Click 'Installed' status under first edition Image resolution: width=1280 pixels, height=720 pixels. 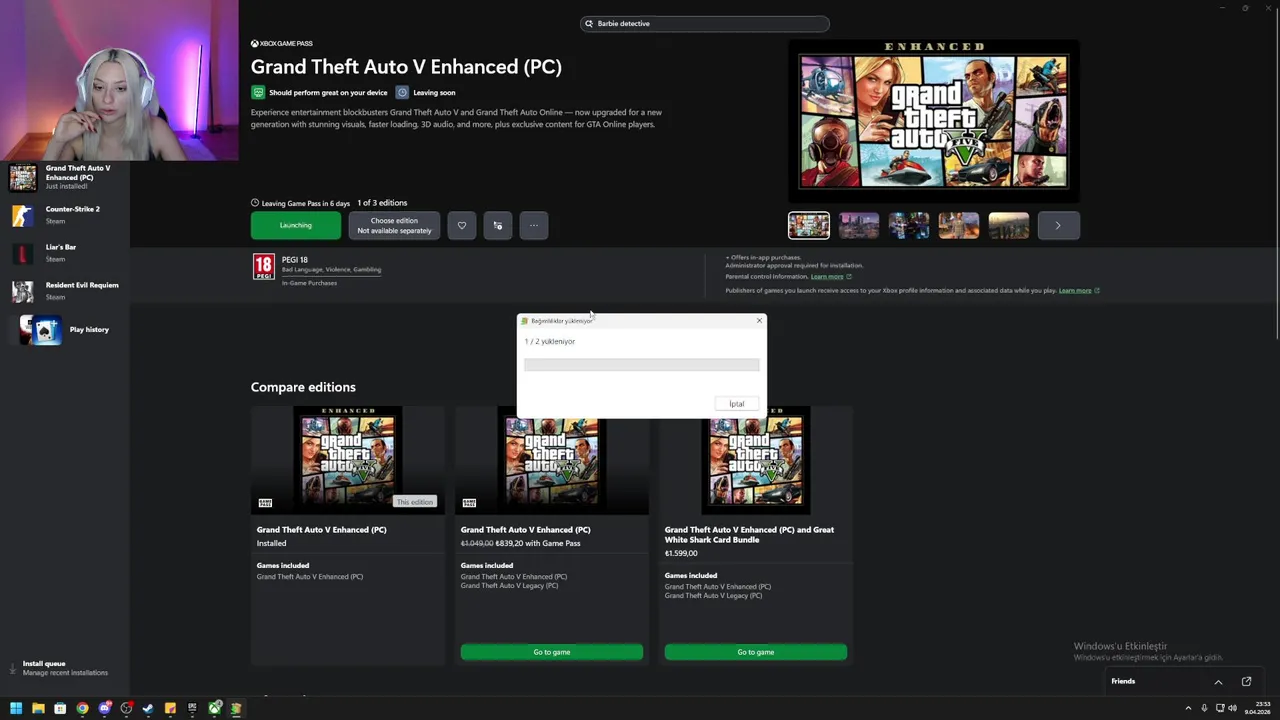[271, 543]
